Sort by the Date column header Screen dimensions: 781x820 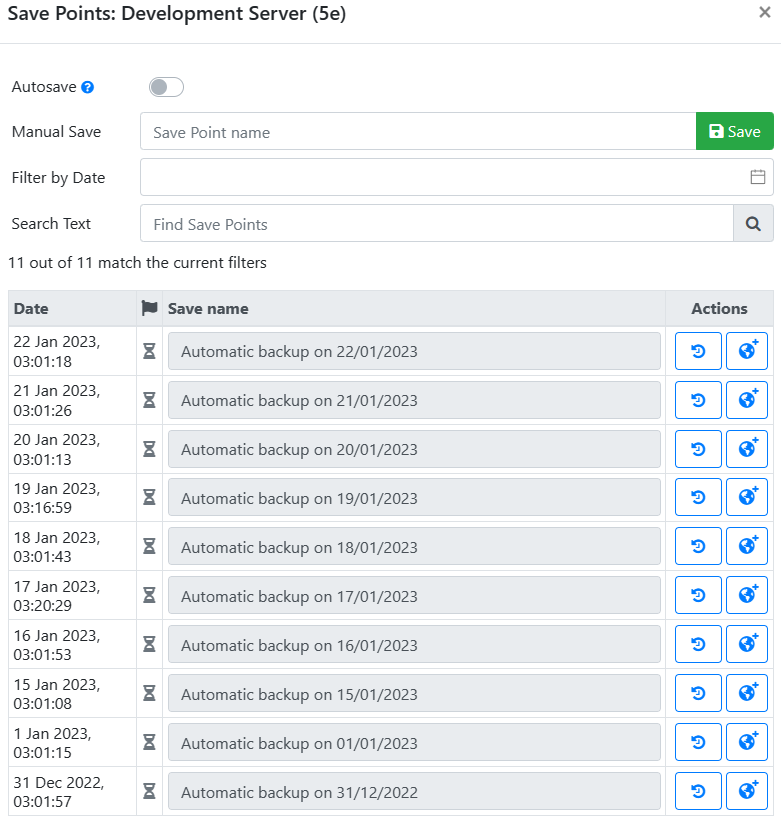tap(31, 308)
